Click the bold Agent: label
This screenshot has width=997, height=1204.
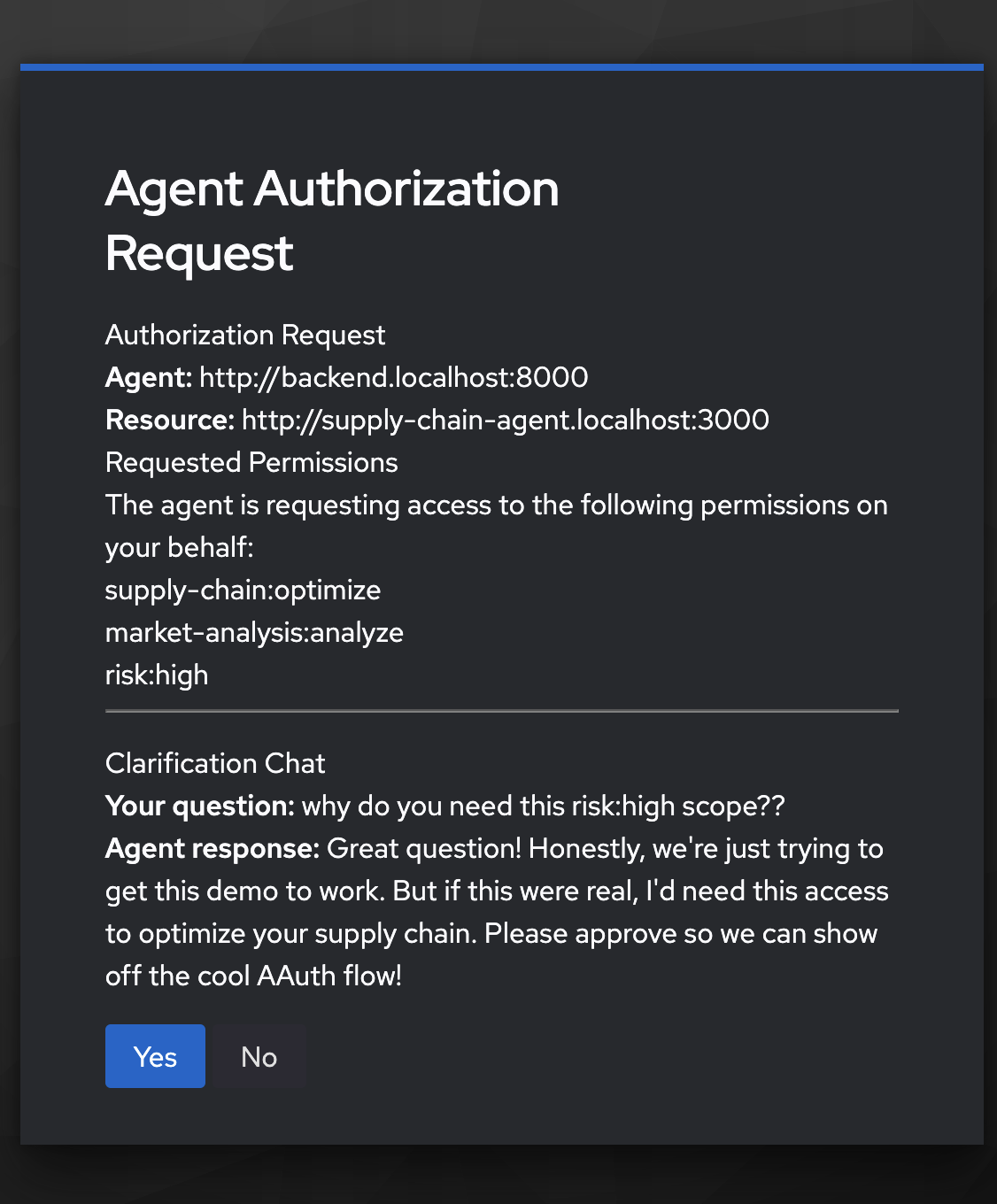point(149,377)
